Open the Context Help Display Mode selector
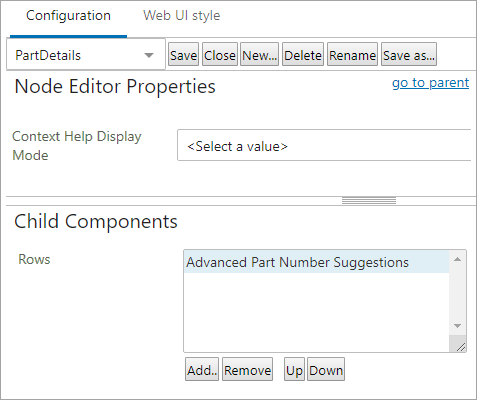 [x=324, y=145]
